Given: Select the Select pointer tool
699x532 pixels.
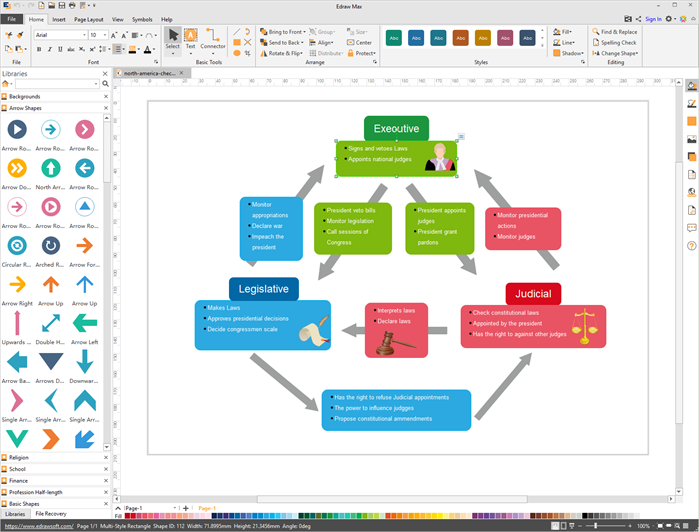Looking at the screenshot, I should point(173,39).
